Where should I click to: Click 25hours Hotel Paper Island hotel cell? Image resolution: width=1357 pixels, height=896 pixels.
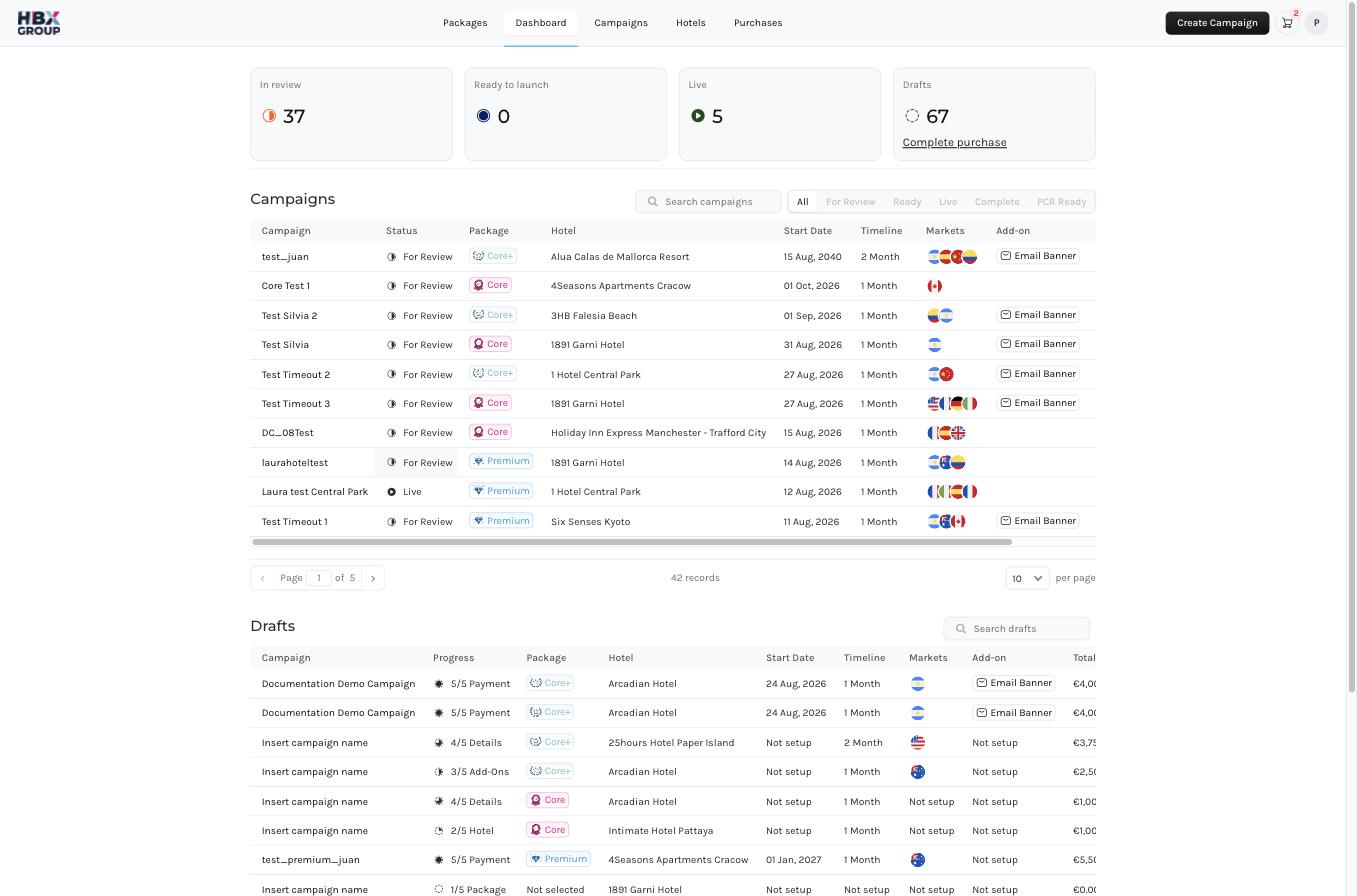point(671,743)
